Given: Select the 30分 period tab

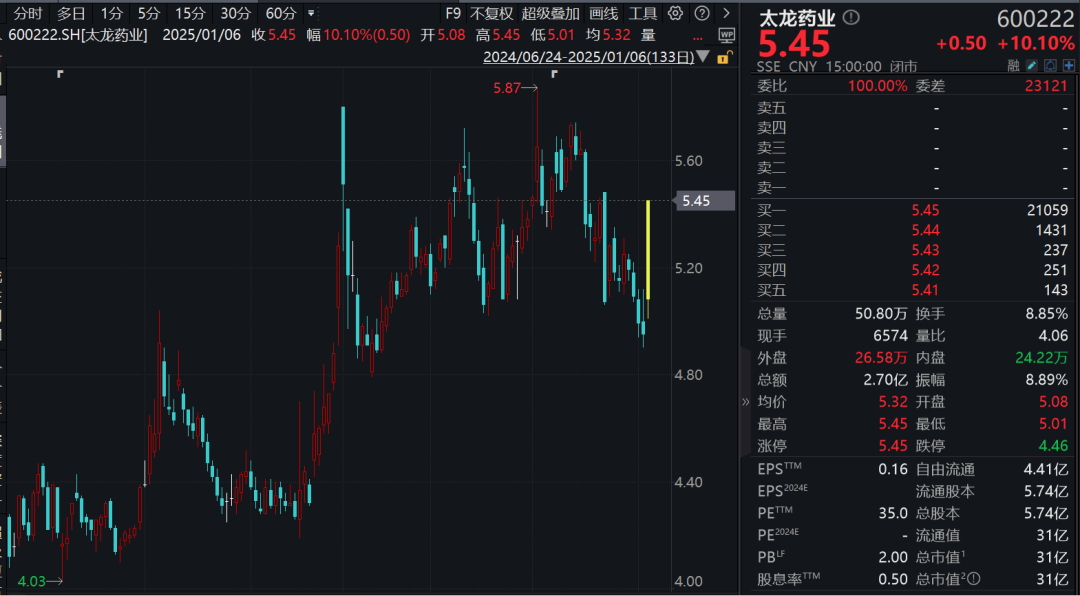Looking at the screenshot, I should pyautogui.click(x=236, y=13).
